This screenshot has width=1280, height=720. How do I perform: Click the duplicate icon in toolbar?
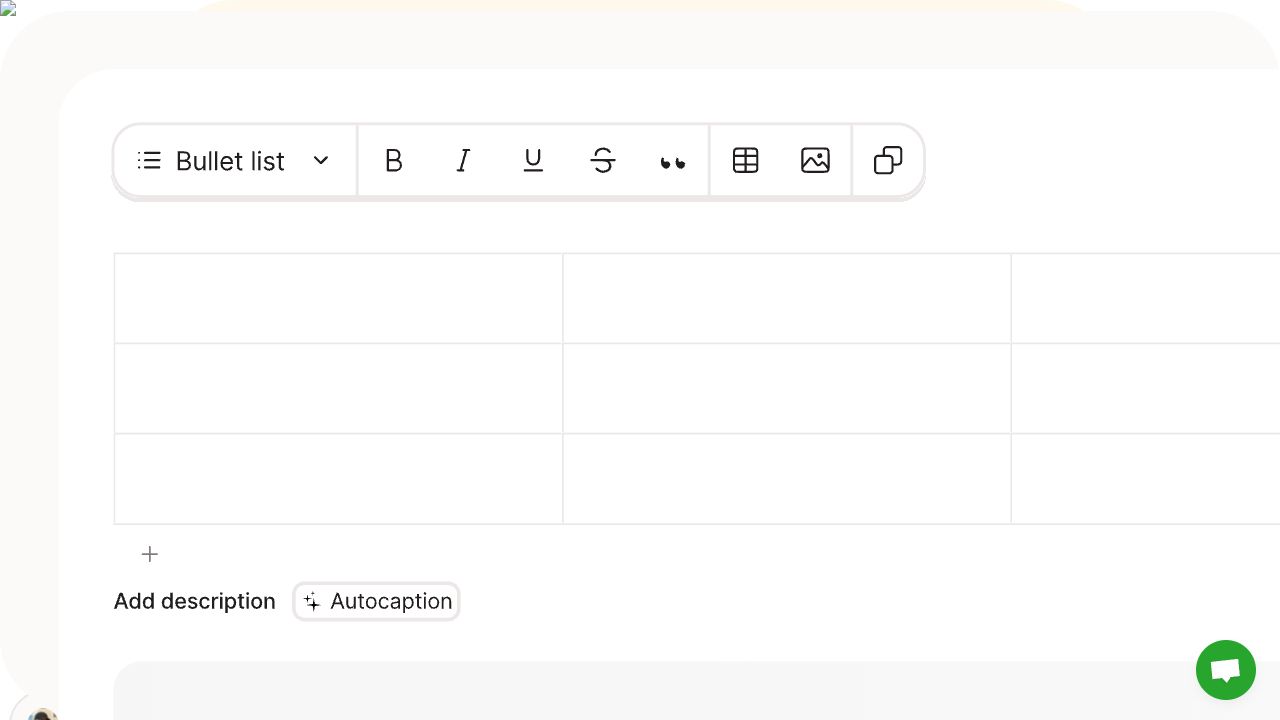[888, 161]
